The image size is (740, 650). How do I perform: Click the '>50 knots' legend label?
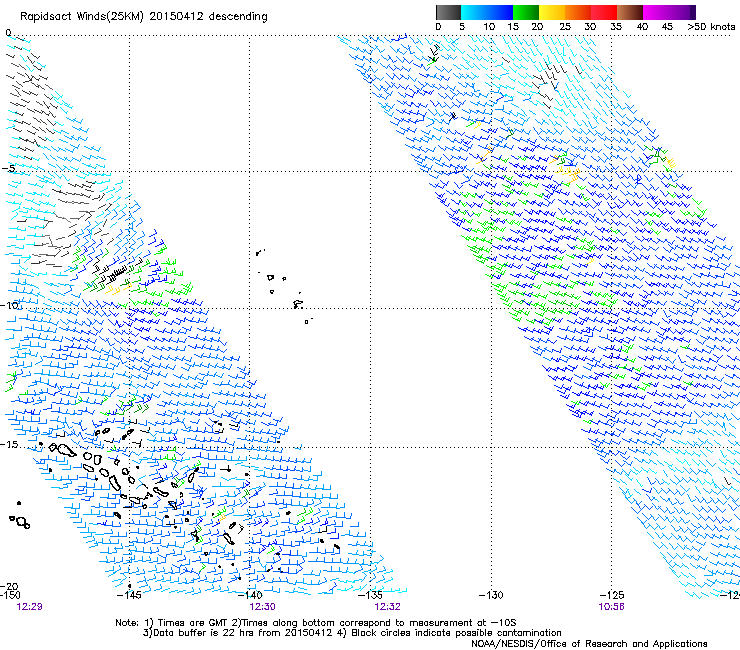tap(711, 27)
